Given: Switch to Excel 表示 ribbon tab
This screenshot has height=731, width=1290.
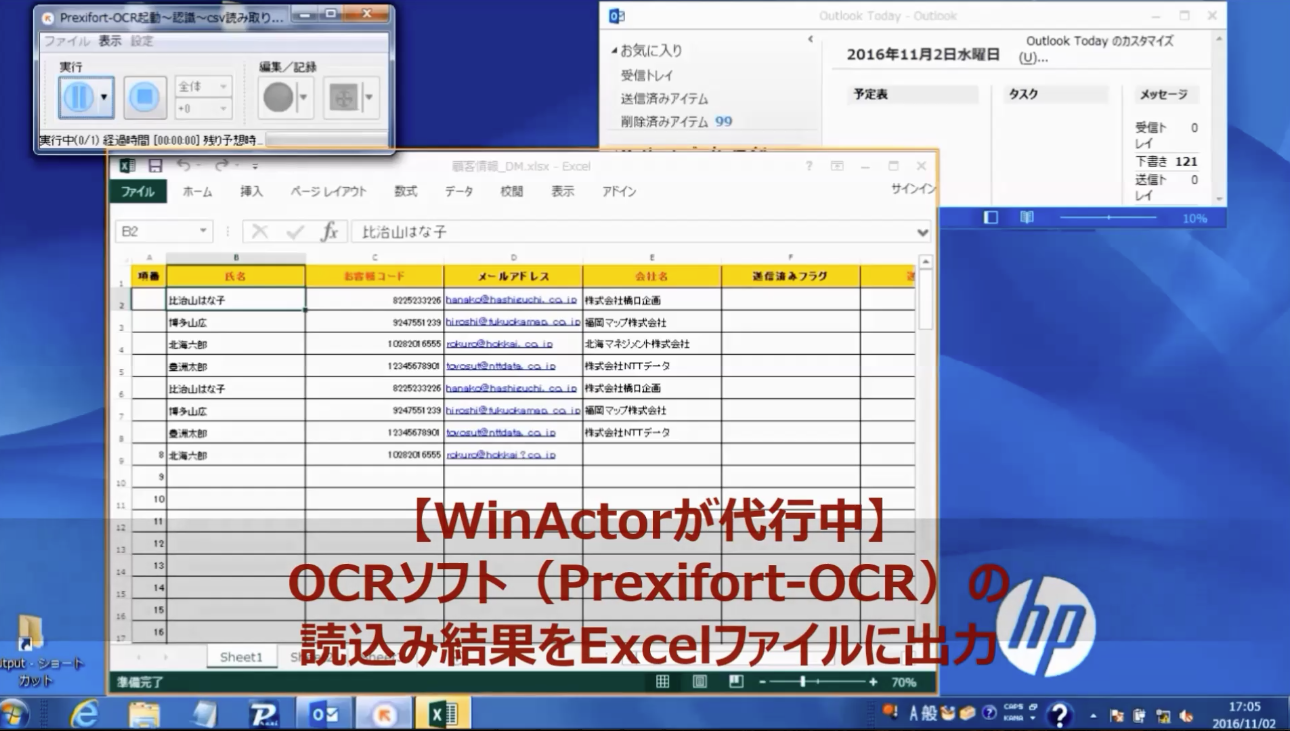Looking at the screenshot, I should coord(563,192).
